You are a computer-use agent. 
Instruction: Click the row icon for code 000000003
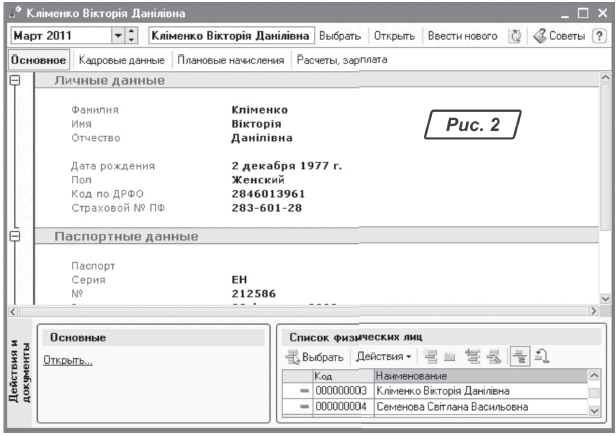[301, 391]
